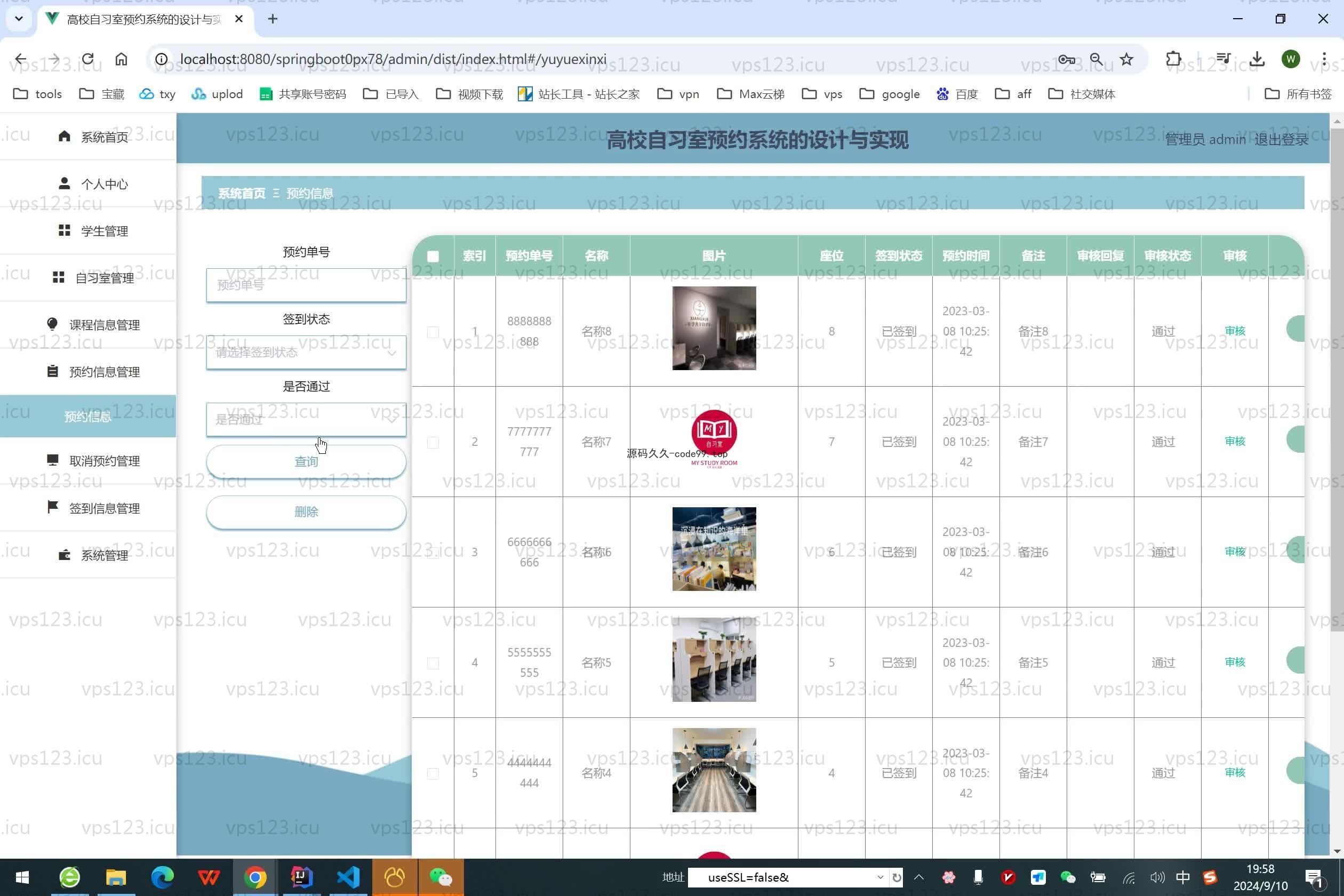Open browser downloads icon
1344x896 pixels.
(1257, 59)
